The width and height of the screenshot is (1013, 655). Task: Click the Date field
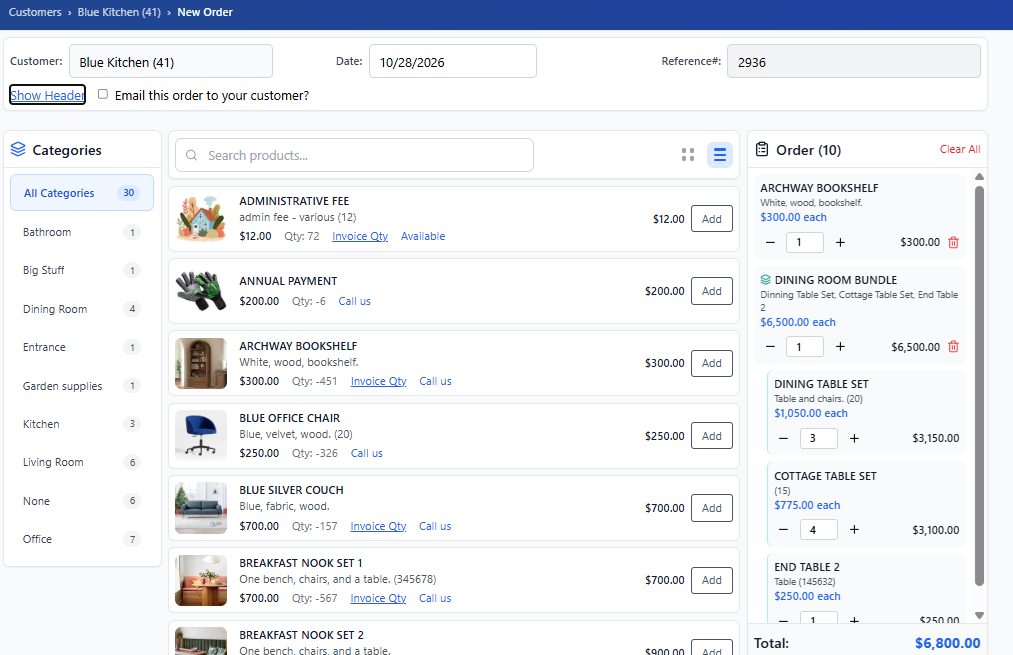point(452,61)
